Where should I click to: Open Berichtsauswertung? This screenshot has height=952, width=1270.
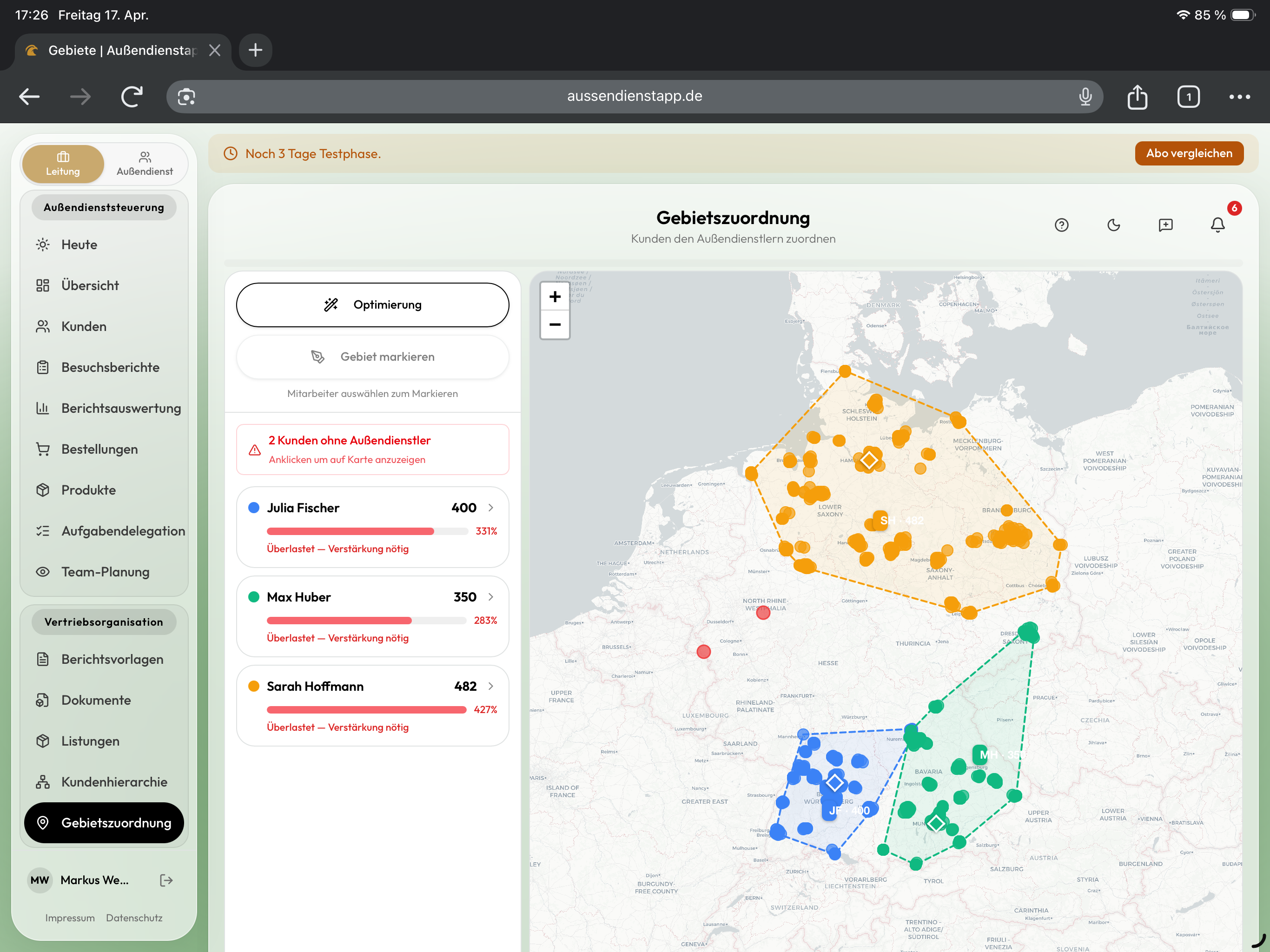pos(104,408)
